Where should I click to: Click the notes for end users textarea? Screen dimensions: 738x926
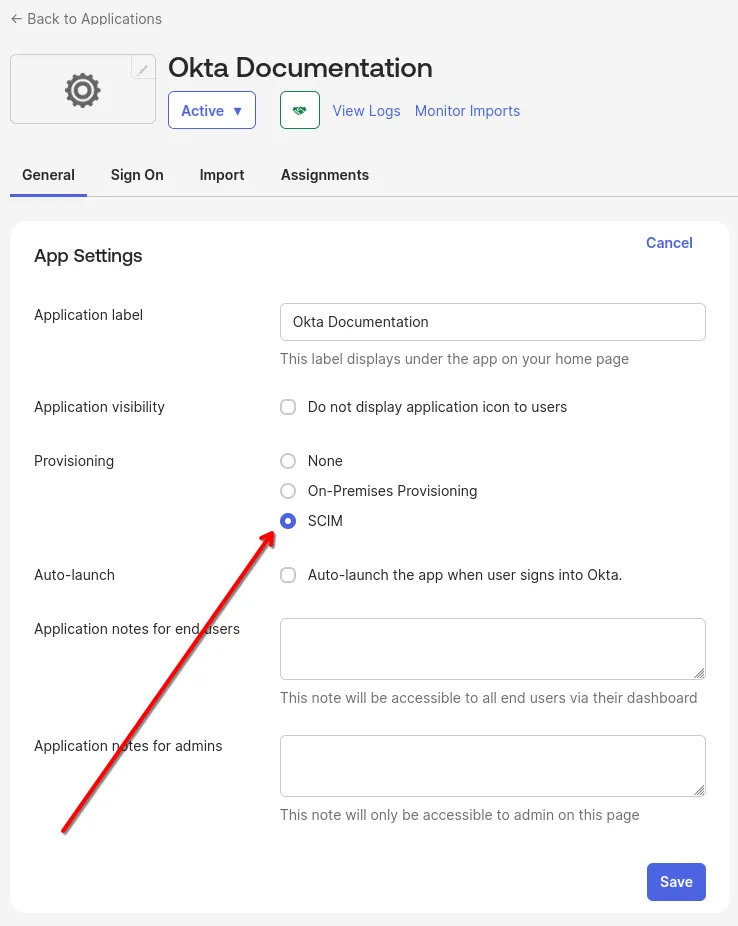(x=492, y=649)
